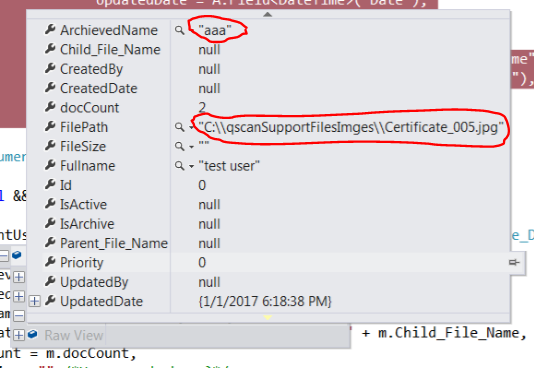Open text visualizer magnifier for ArchievedName
534x368 pixels.
click(179, 30)
